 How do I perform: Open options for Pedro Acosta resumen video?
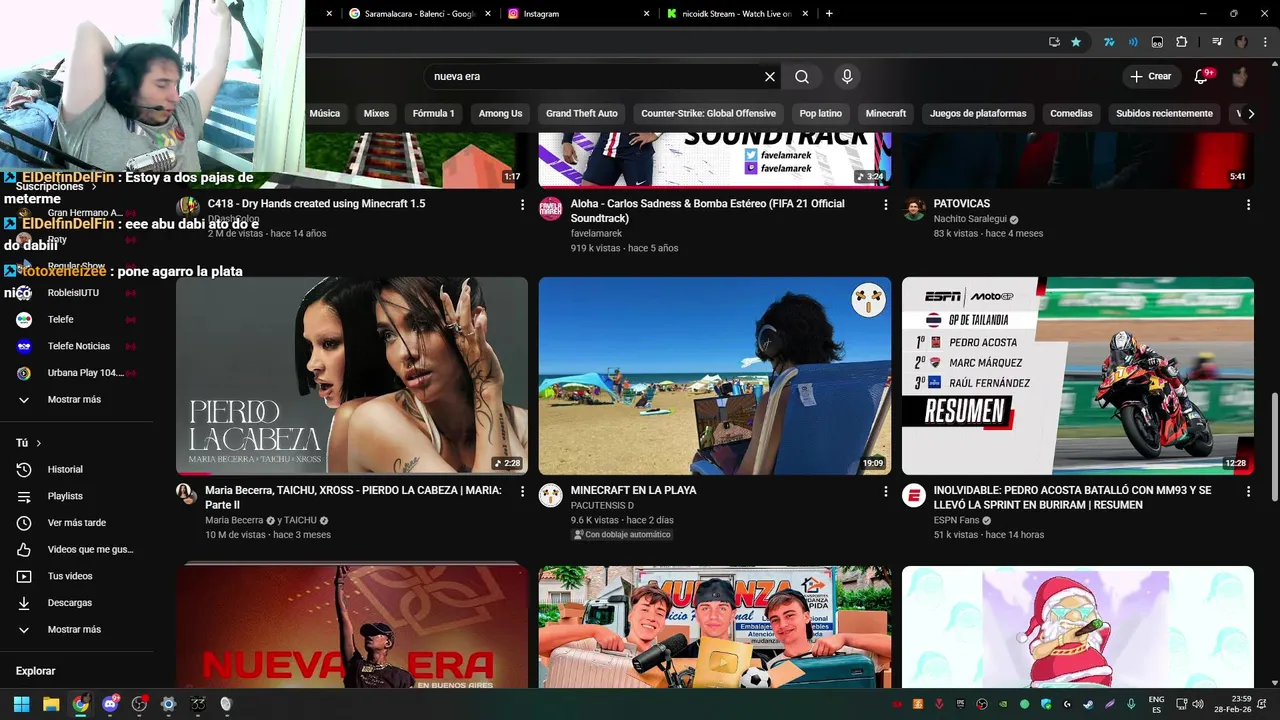[1248, 492]
